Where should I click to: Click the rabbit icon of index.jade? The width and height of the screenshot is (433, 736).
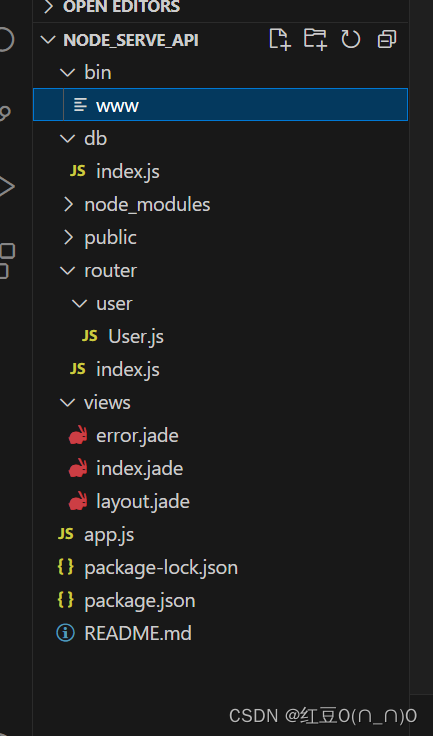coord(78,468)
